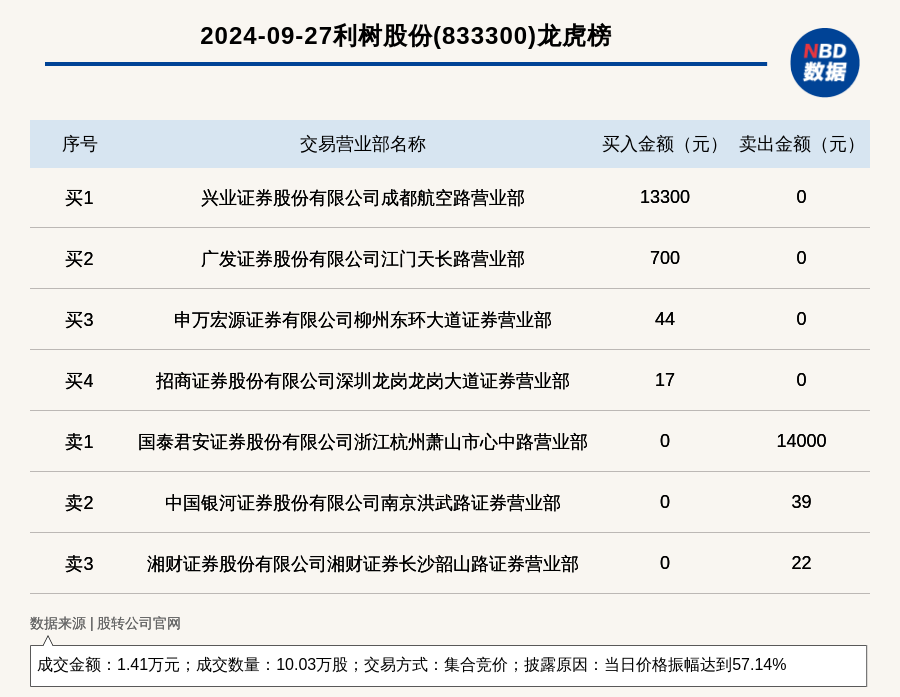This screenshot has height=697, width=900.
Task: Click 湘财证券股份有限公司湘财证券长沙韶山路证券营业部
Action: point(363,563)
